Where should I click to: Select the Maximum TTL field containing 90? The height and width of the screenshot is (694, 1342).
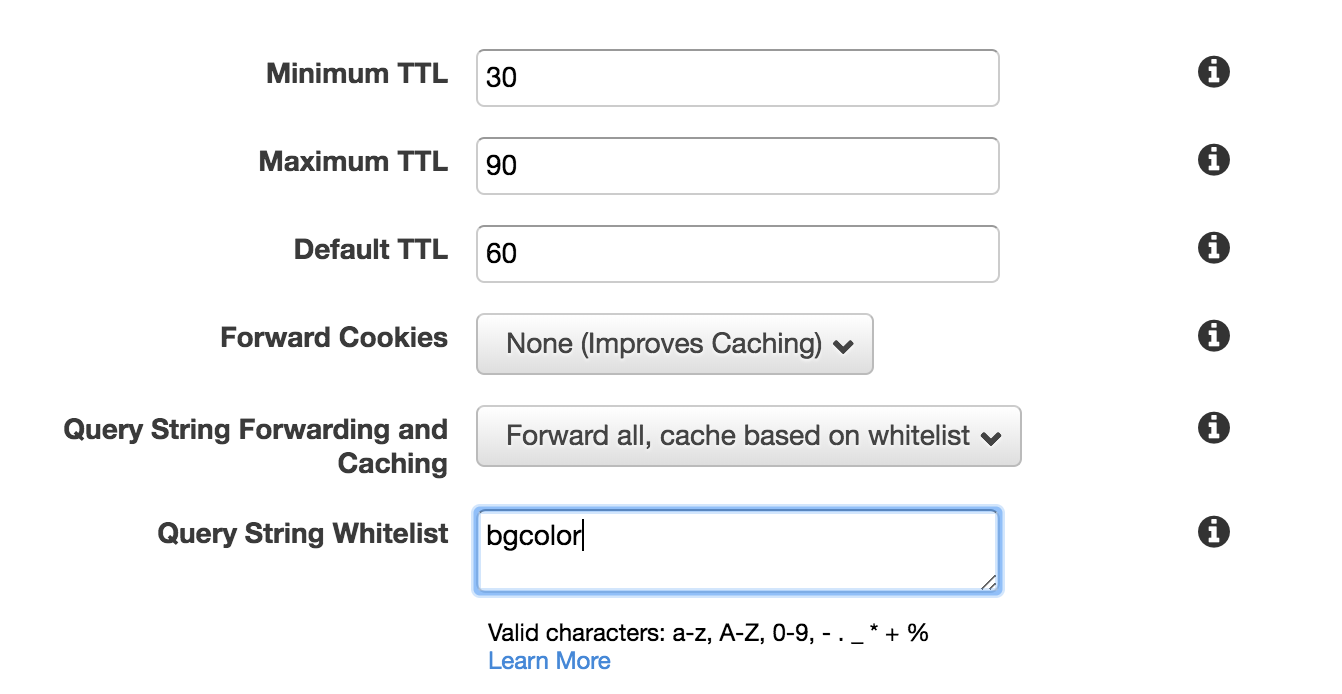click(x=738, y=166)
